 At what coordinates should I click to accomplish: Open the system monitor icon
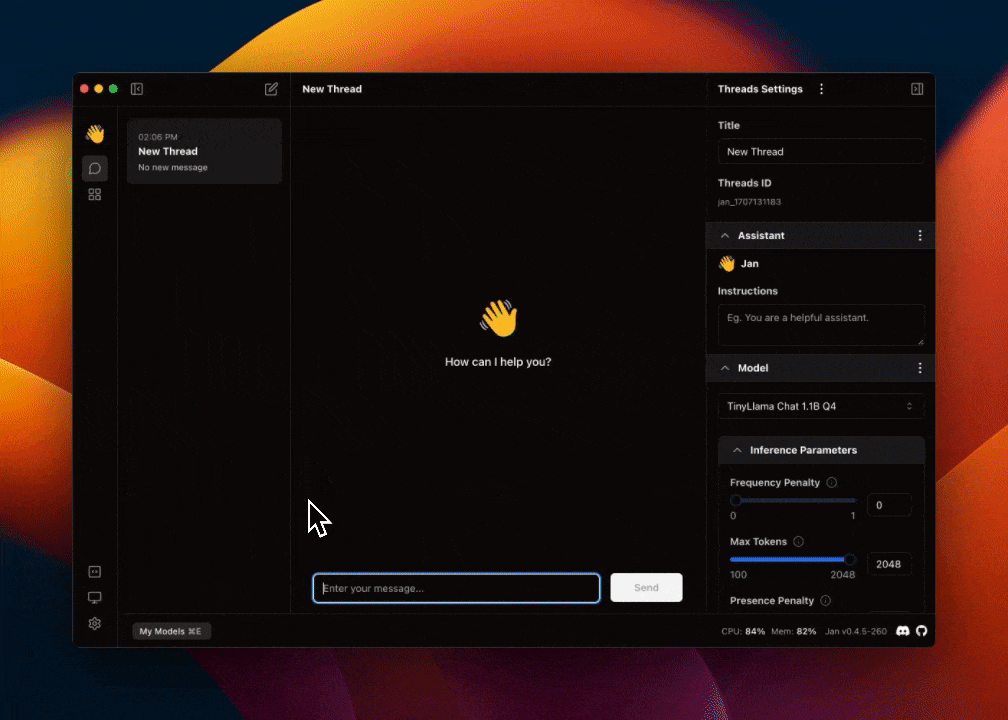pyautogui.click(x=95, y=598)
